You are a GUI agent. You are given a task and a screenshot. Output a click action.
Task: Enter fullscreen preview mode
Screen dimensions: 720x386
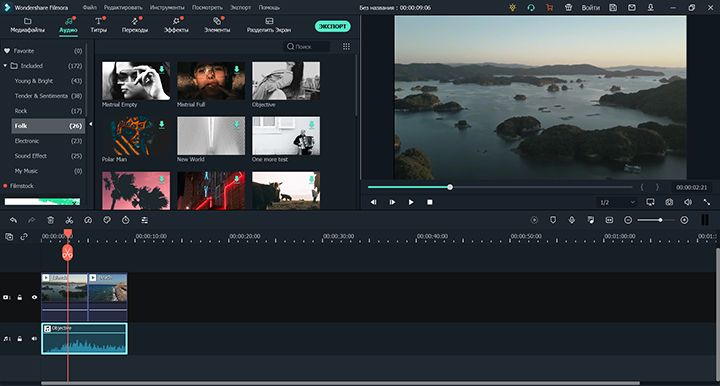707,202
